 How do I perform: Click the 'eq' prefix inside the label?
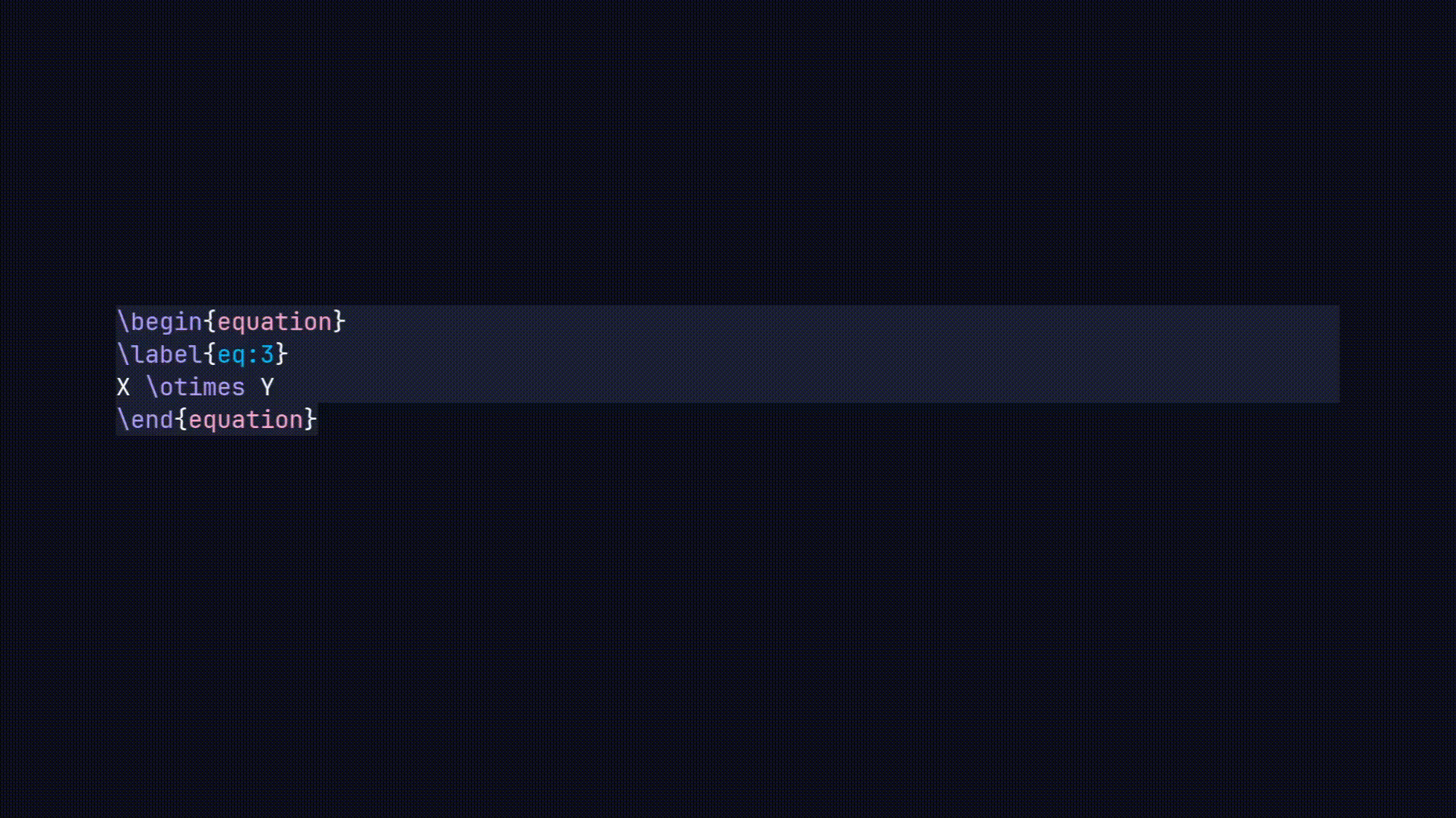point(231,355)
